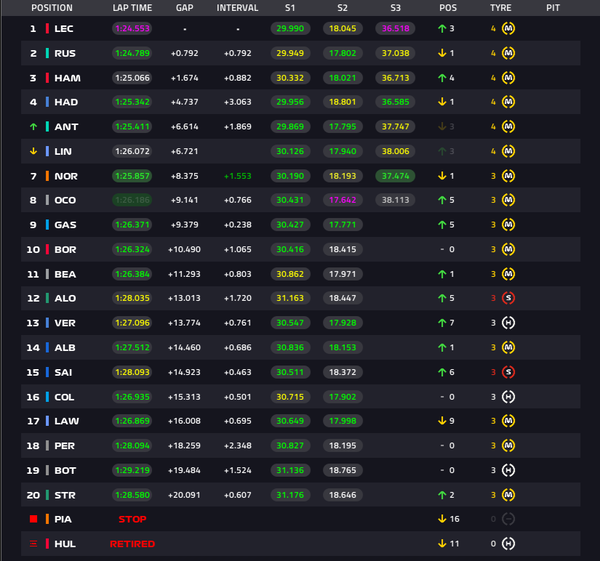Viewport: 600px width, 561px height.
Task: Click the purple lap time 1:24.553
Action: click(132, 28)
